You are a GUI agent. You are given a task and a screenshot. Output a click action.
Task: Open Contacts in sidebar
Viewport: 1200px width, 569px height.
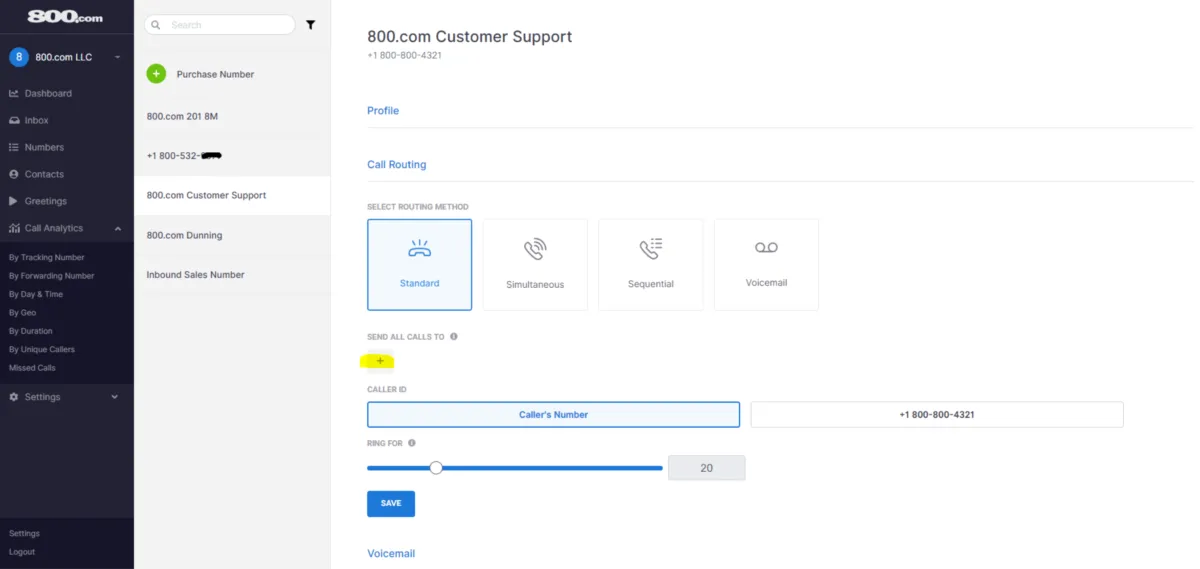44,174
